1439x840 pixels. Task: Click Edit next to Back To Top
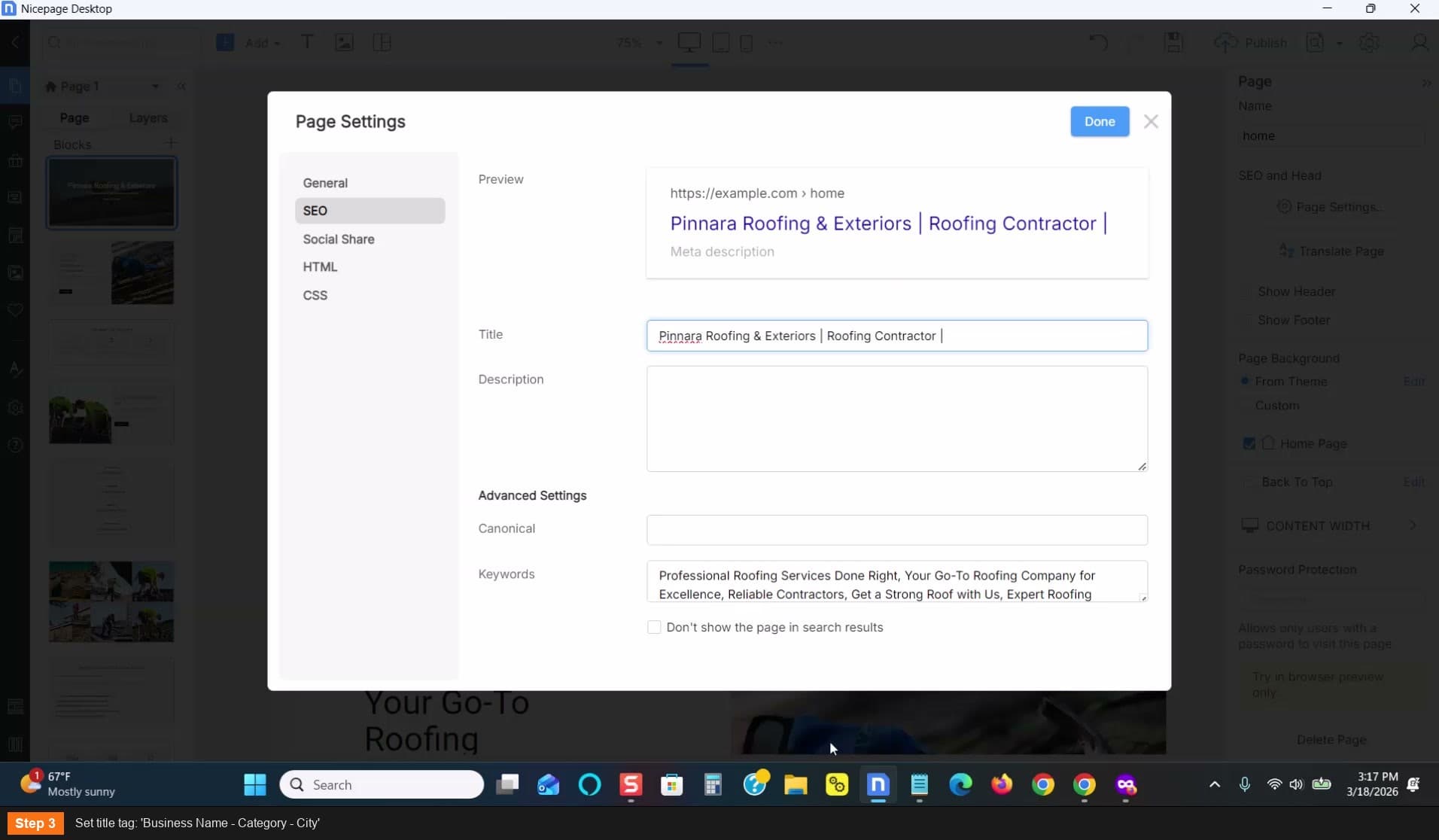coord(1413,482)
